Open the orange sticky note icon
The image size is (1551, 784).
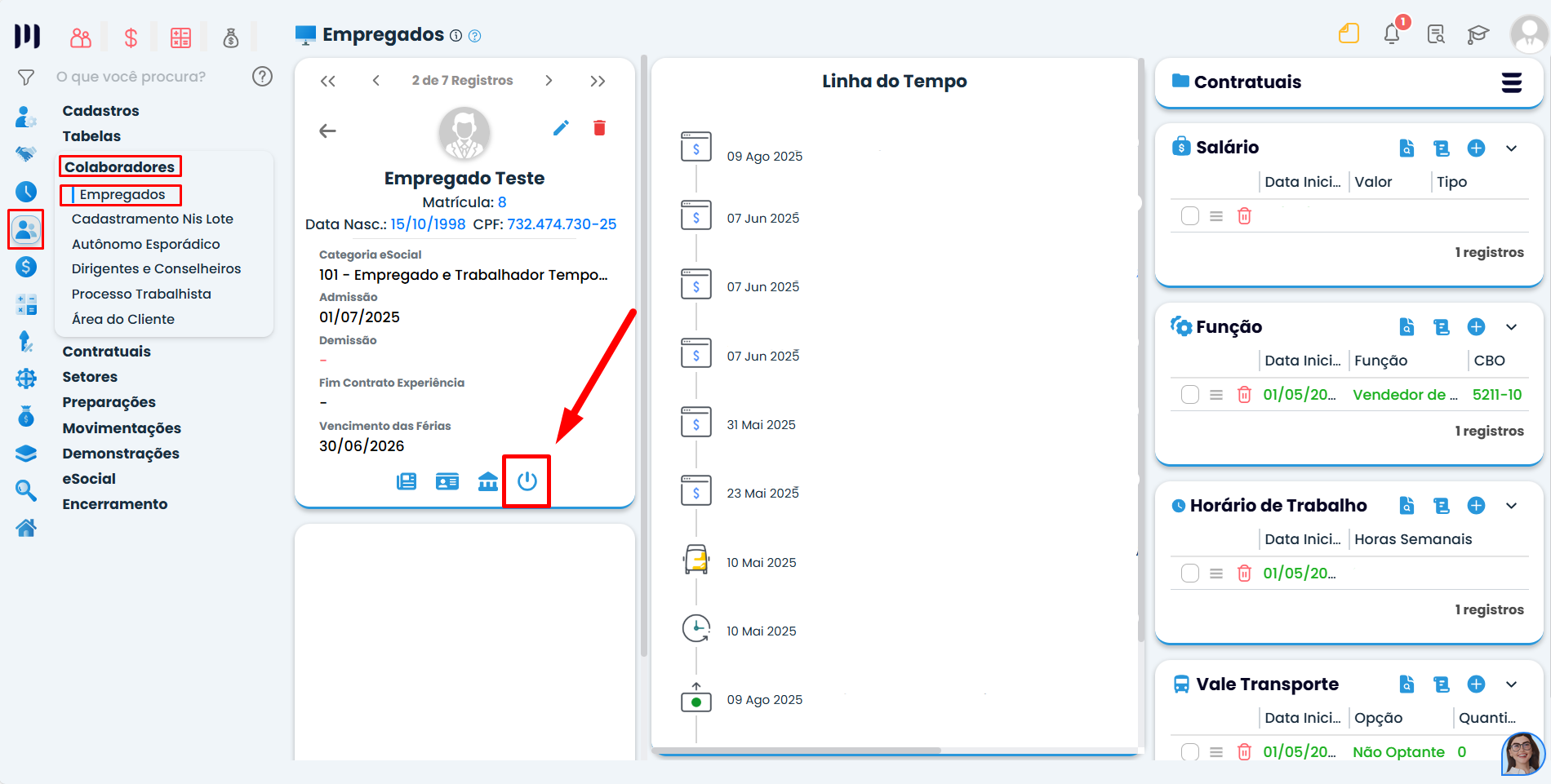1349,33
